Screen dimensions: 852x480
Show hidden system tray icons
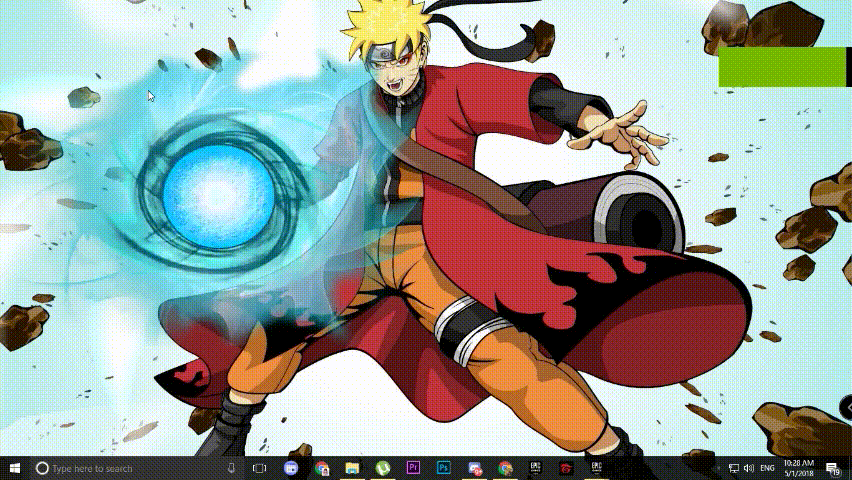click(x=718, y=468)
